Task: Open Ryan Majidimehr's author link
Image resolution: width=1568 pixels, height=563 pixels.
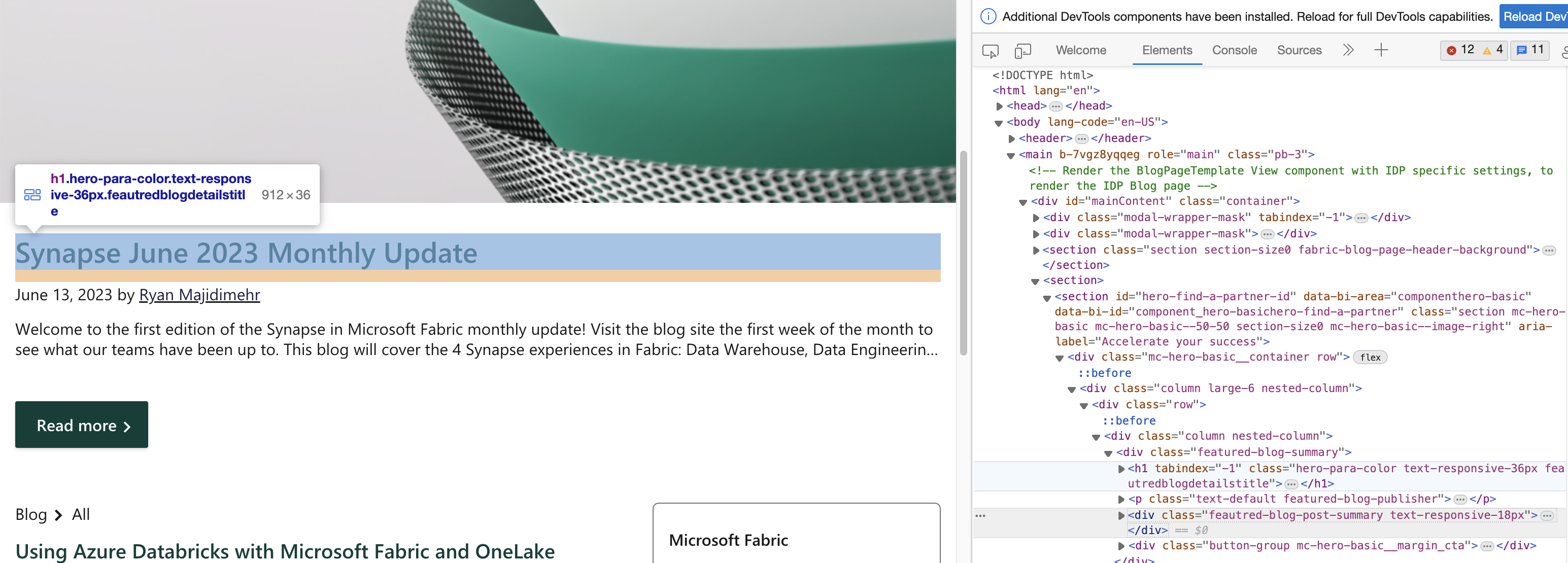Action: pos(199,295)
